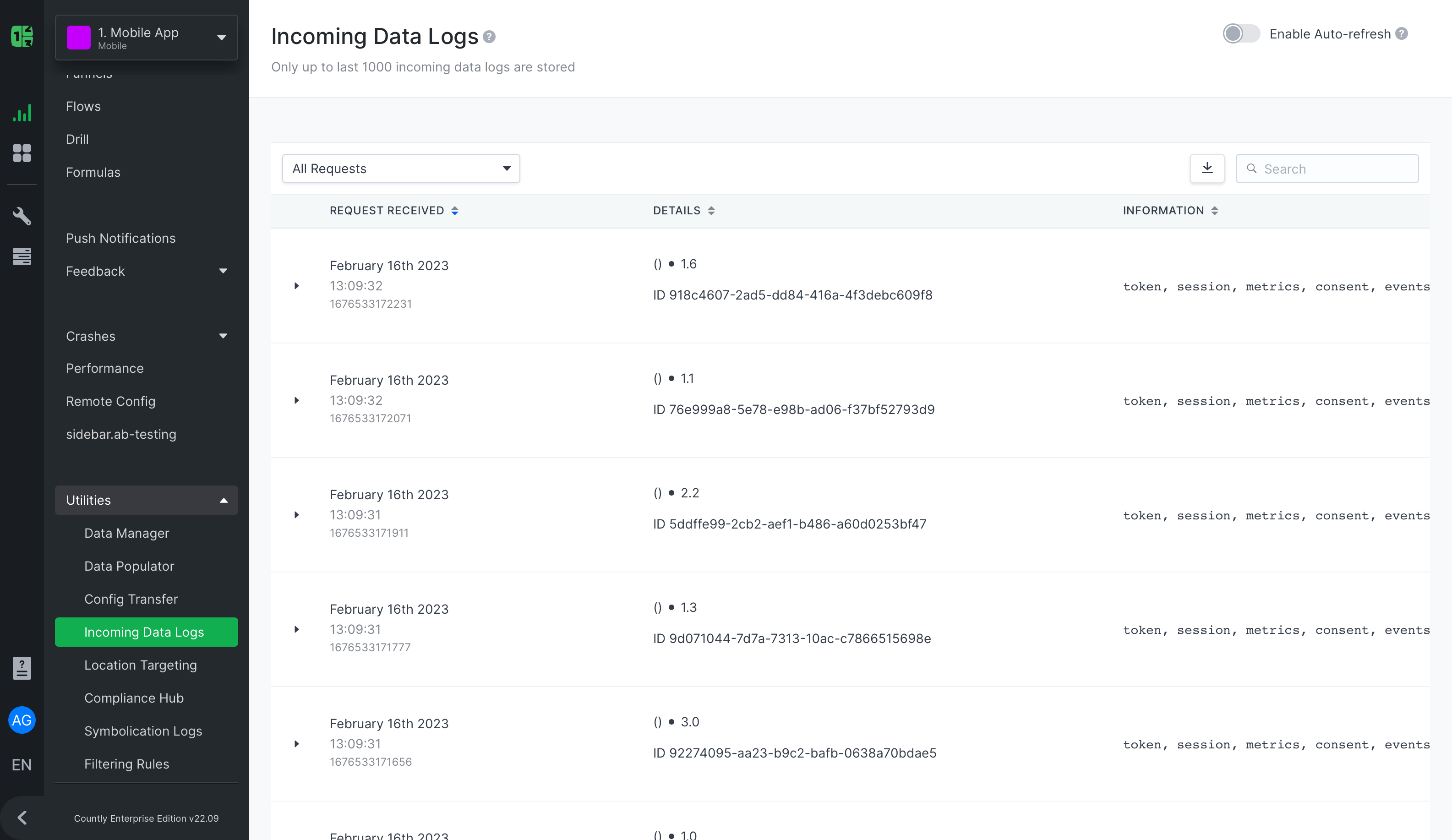Image resolution: width=1452 pixels, height=840 pixels.
Task: Open the help question-mark icon
Action: coord(22,668)
